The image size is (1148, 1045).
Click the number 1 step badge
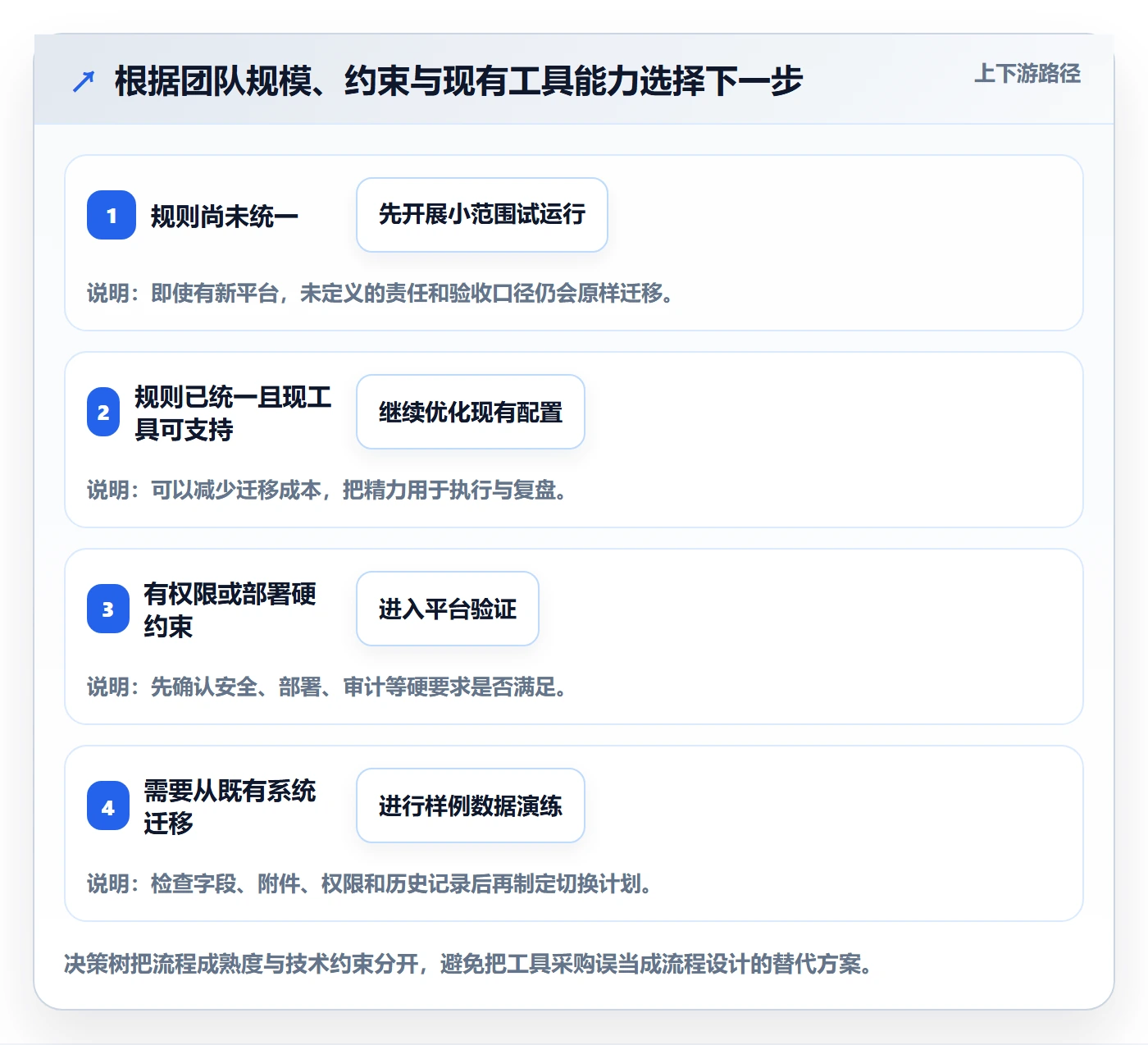pos(112,215)
